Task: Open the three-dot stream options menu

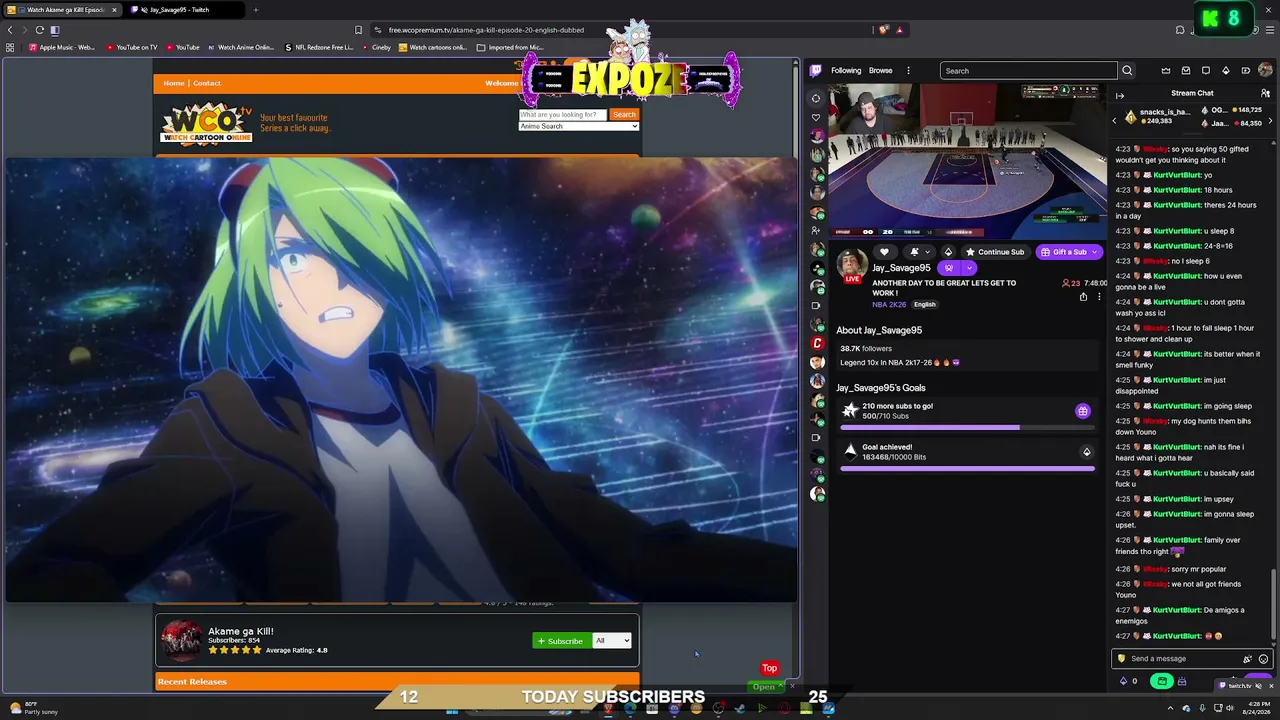Action: (1099, 297)
